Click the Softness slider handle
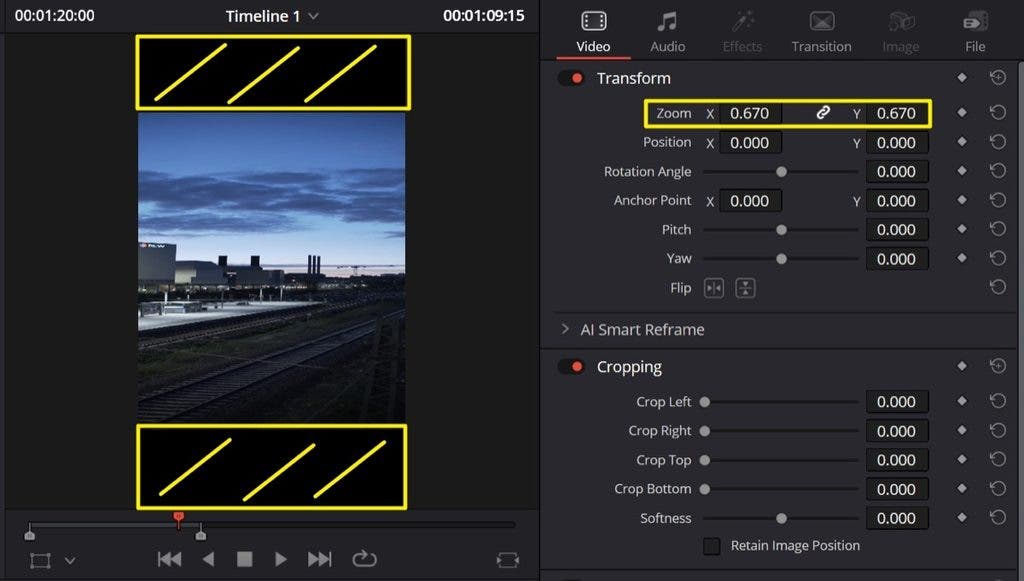 tap(781, 518)
